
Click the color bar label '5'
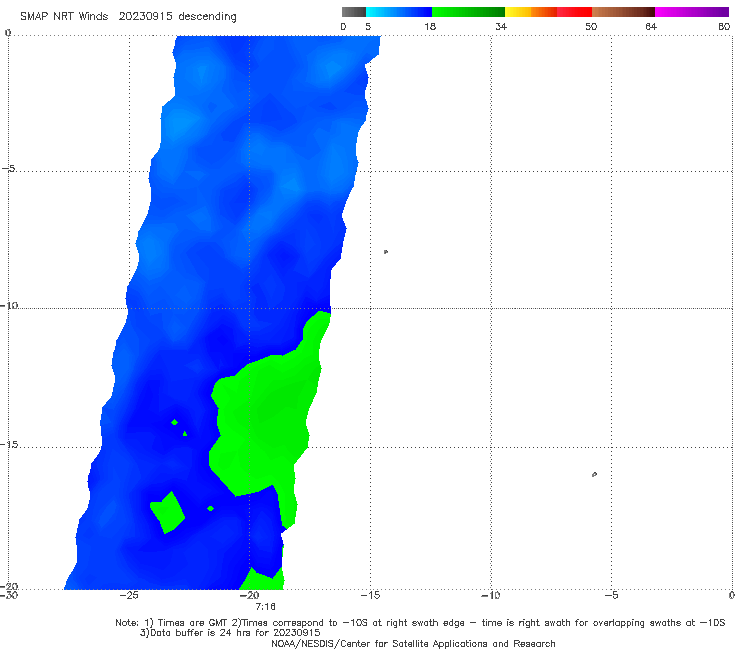(368, 26)
